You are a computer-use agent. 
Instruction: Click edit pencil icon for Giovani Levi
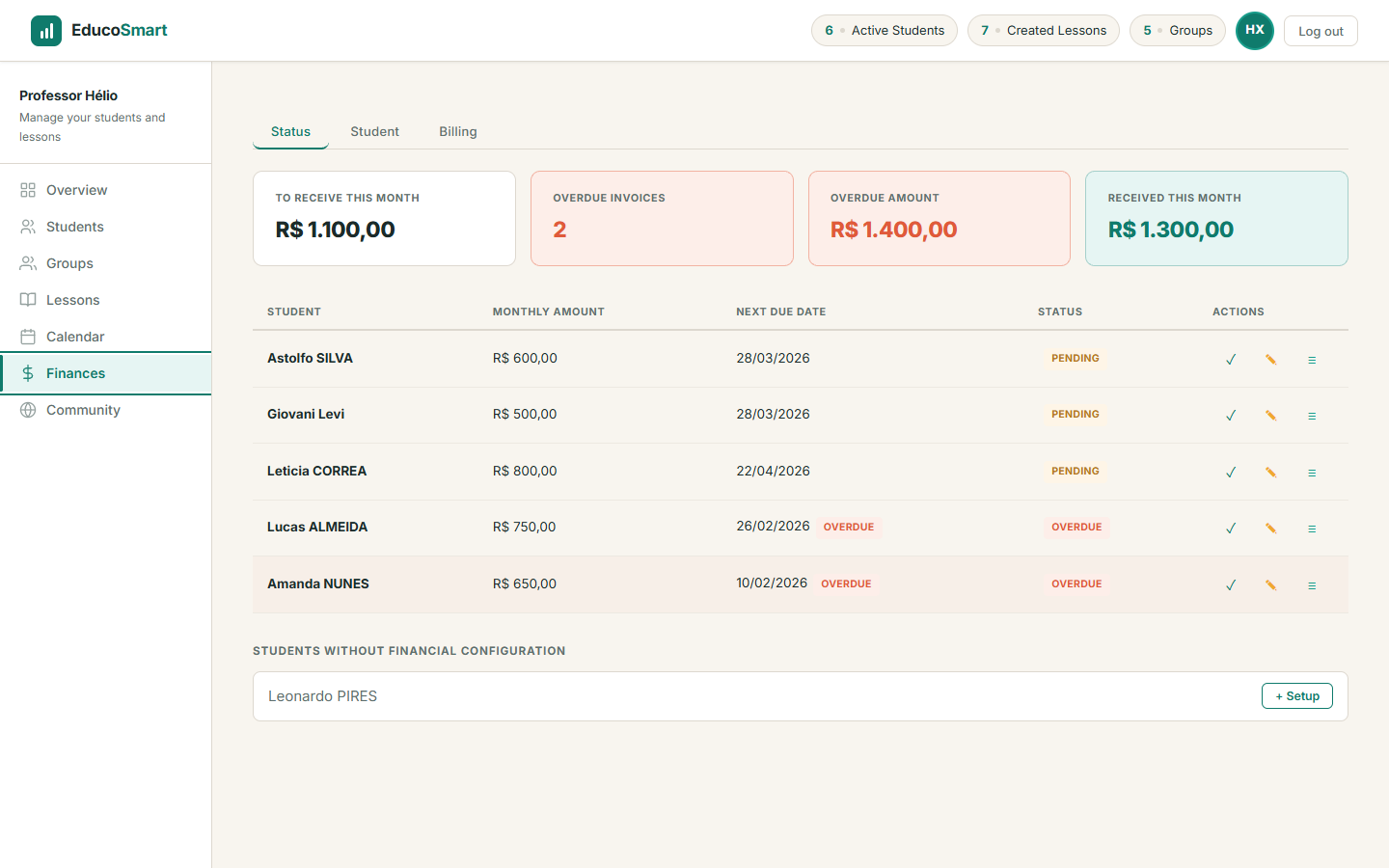[1271, 416]
